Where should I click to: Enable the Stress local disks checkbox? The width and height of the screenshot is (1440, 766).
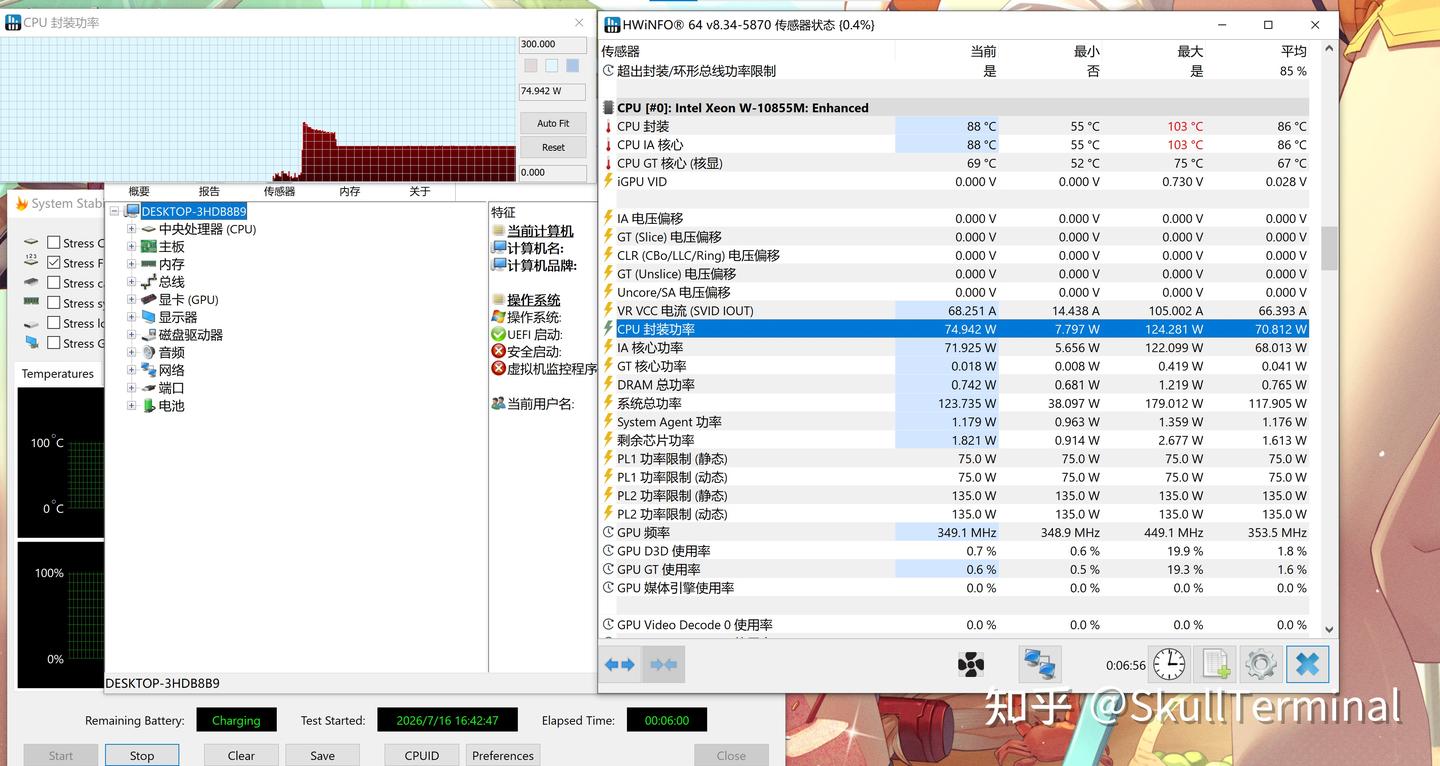coord(54,322)
